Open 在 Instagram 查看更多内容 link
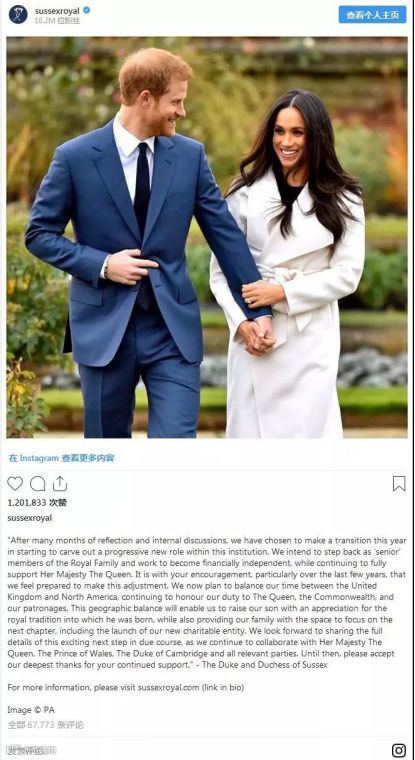The width and height of the screenshot is (415, 760). tap(62, 458)
